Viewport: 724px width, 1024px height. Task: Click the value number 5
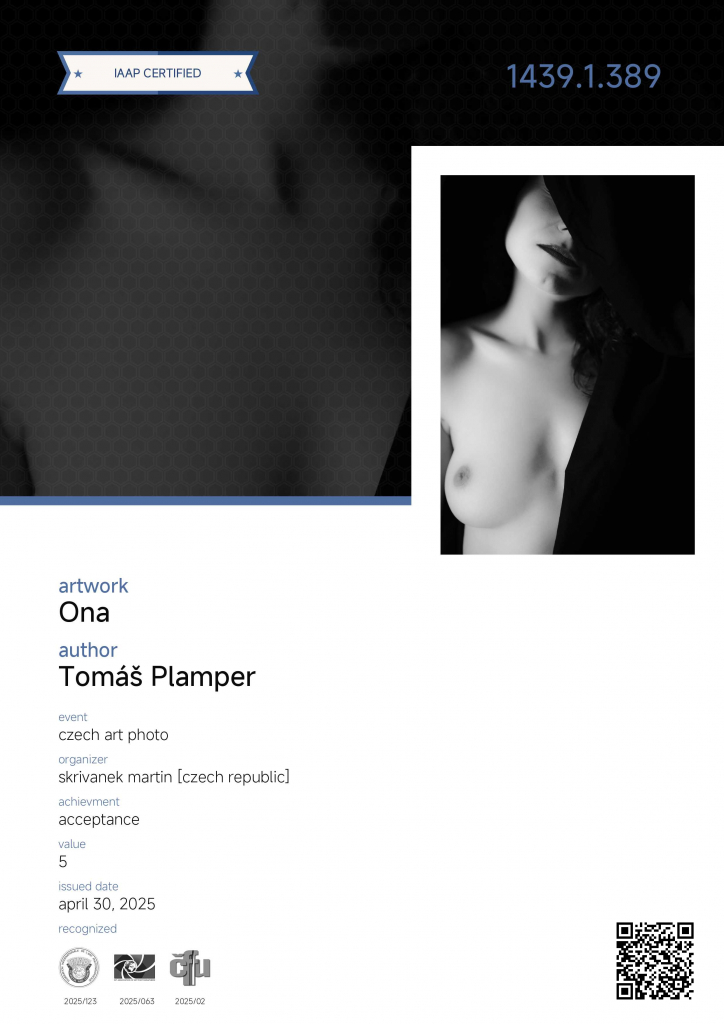pyautogui.click(x=63, y=861)
